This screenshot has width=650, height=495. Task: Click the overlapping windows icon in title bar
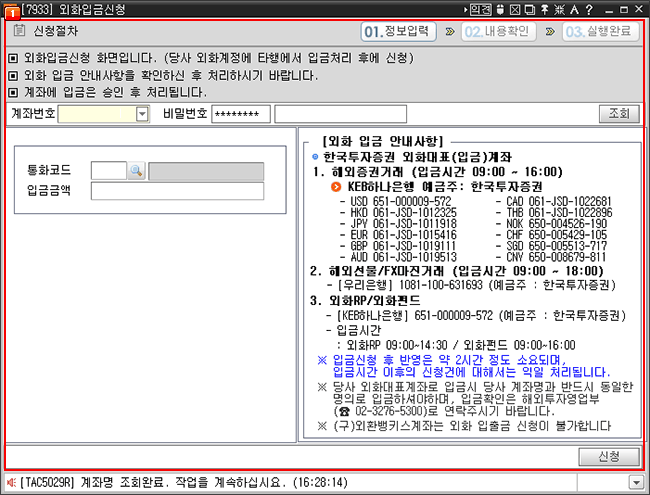(x=530, y=9)
